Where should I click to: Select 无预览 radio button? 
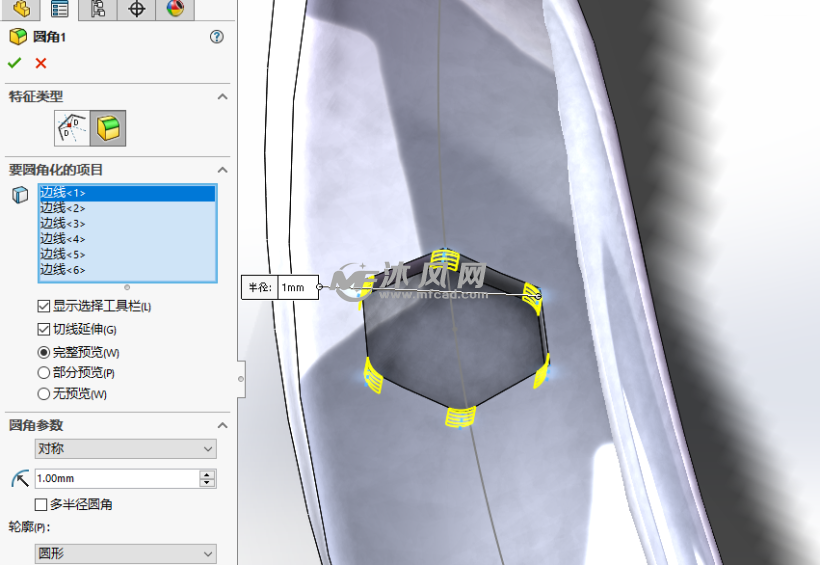point(44,394)
